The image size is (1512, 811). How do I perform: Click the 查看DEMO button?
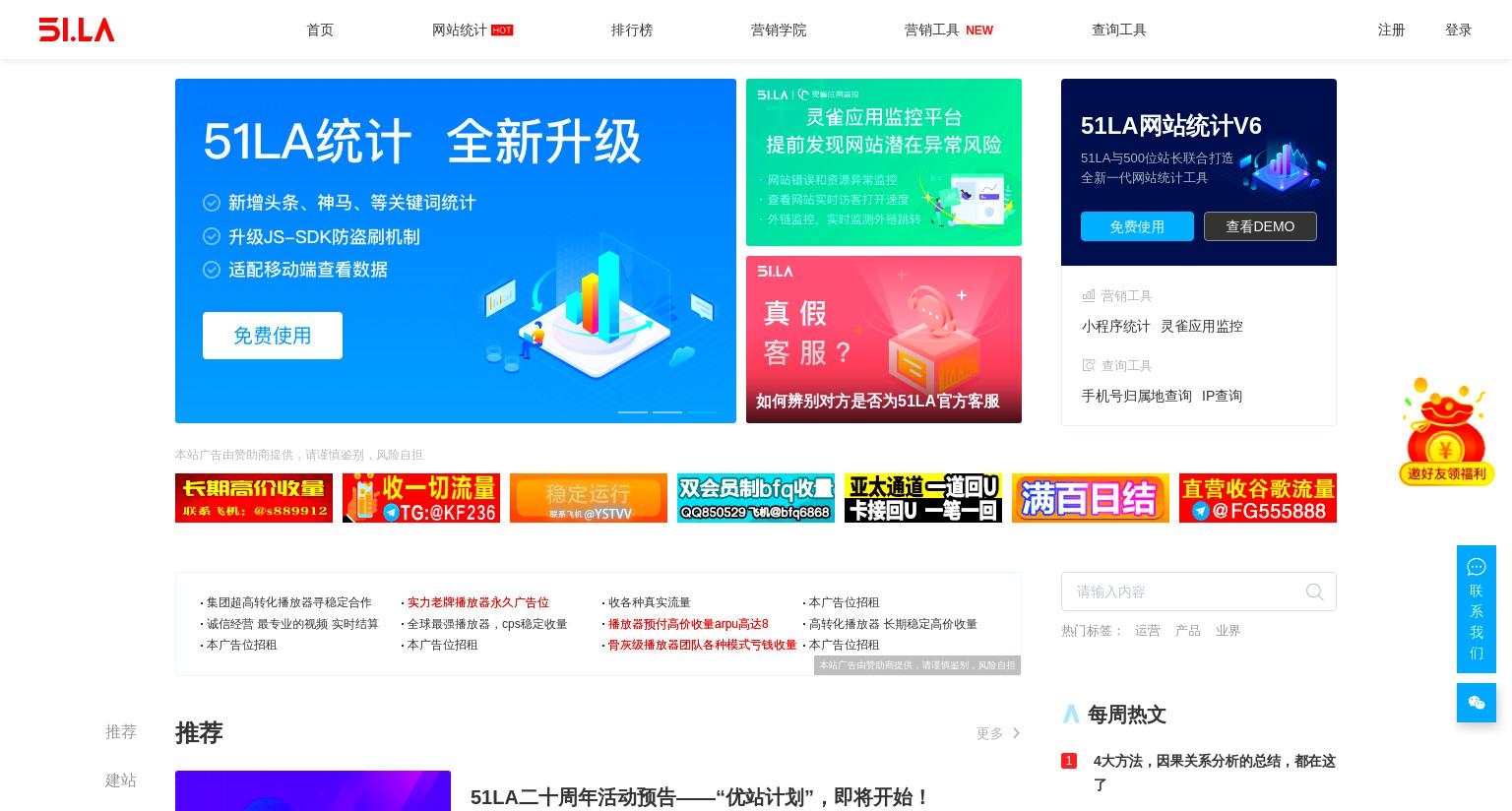pos(1260,226)
